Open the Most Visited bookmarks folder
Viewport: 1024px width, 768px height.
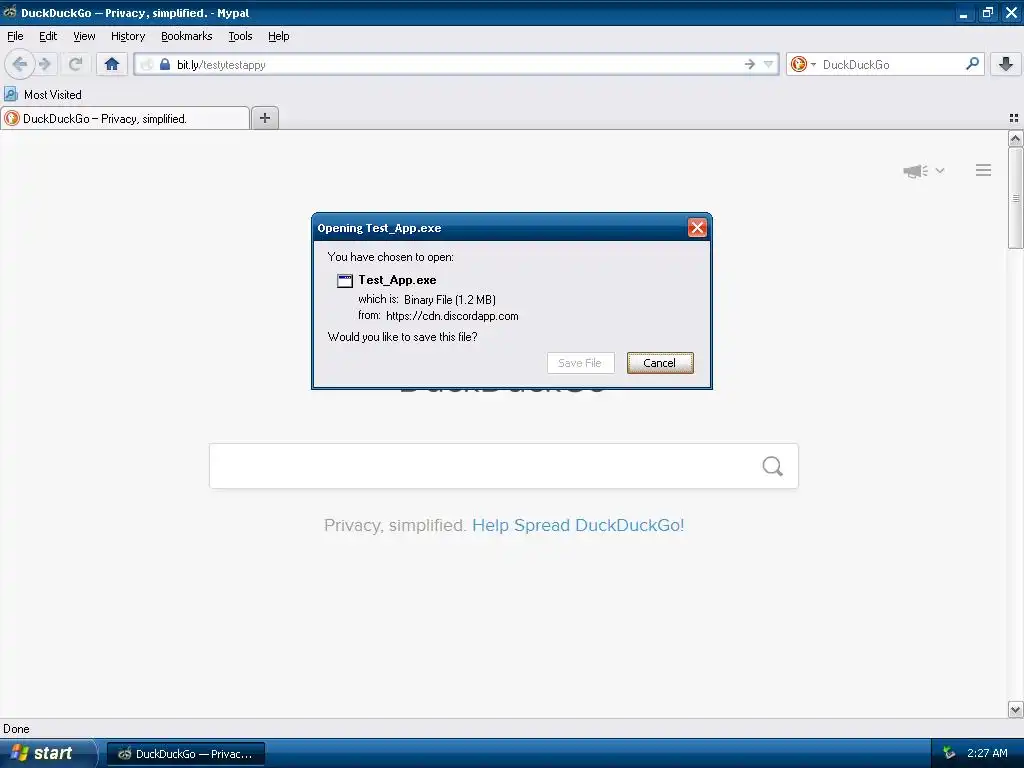point(43,95)
